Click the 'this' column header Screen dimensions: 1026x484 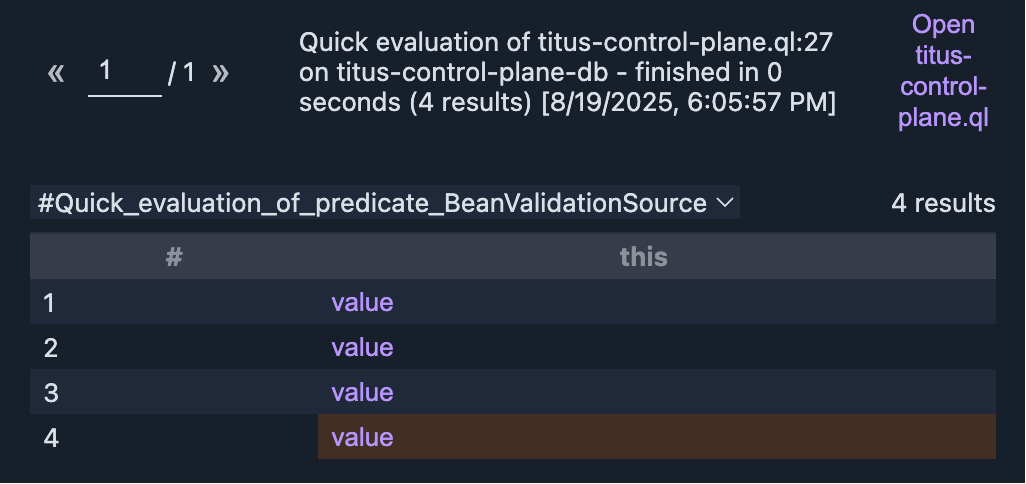(643, 257)
